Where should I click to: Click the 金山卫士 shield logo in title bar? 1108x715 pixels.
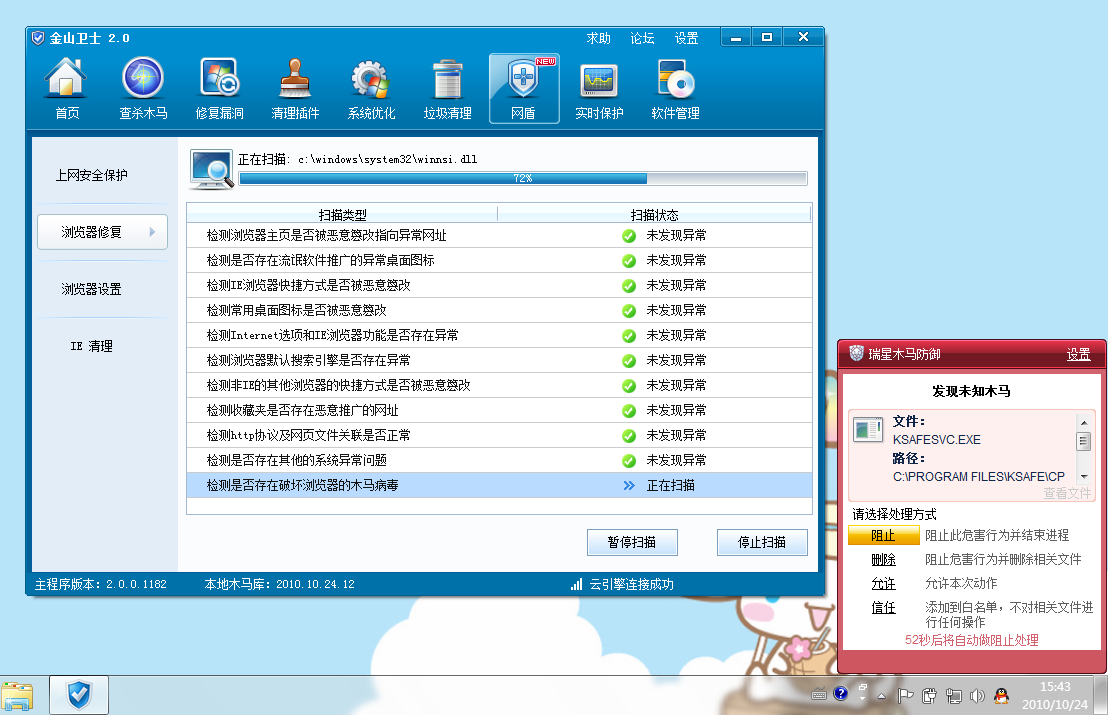[x=38, y=37]
